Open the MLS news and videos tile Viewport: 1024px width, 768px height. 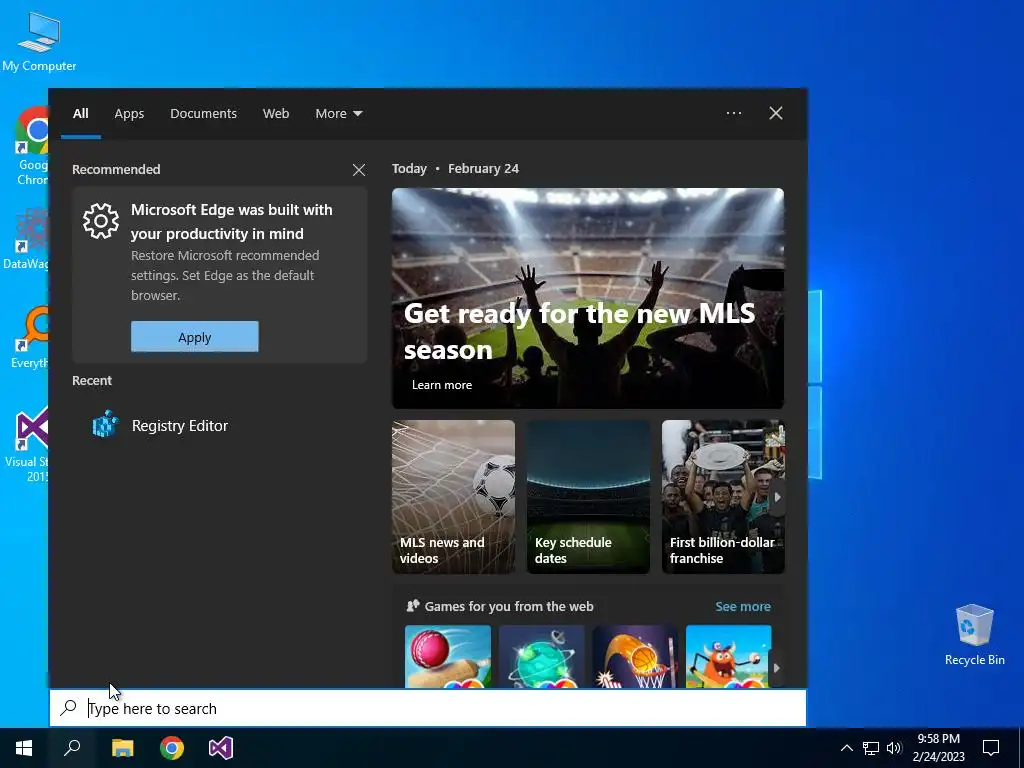(x=453, y=497)
